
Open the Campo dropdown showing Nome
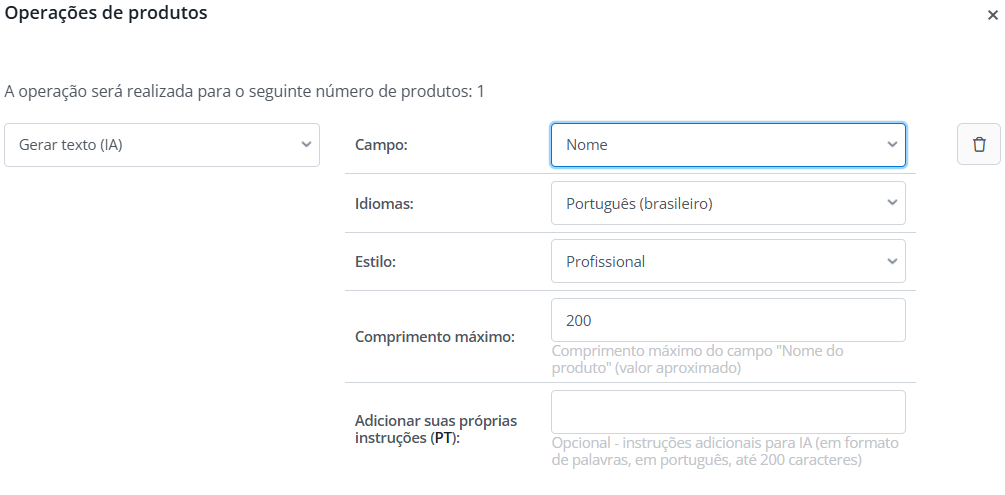(728, 145)
